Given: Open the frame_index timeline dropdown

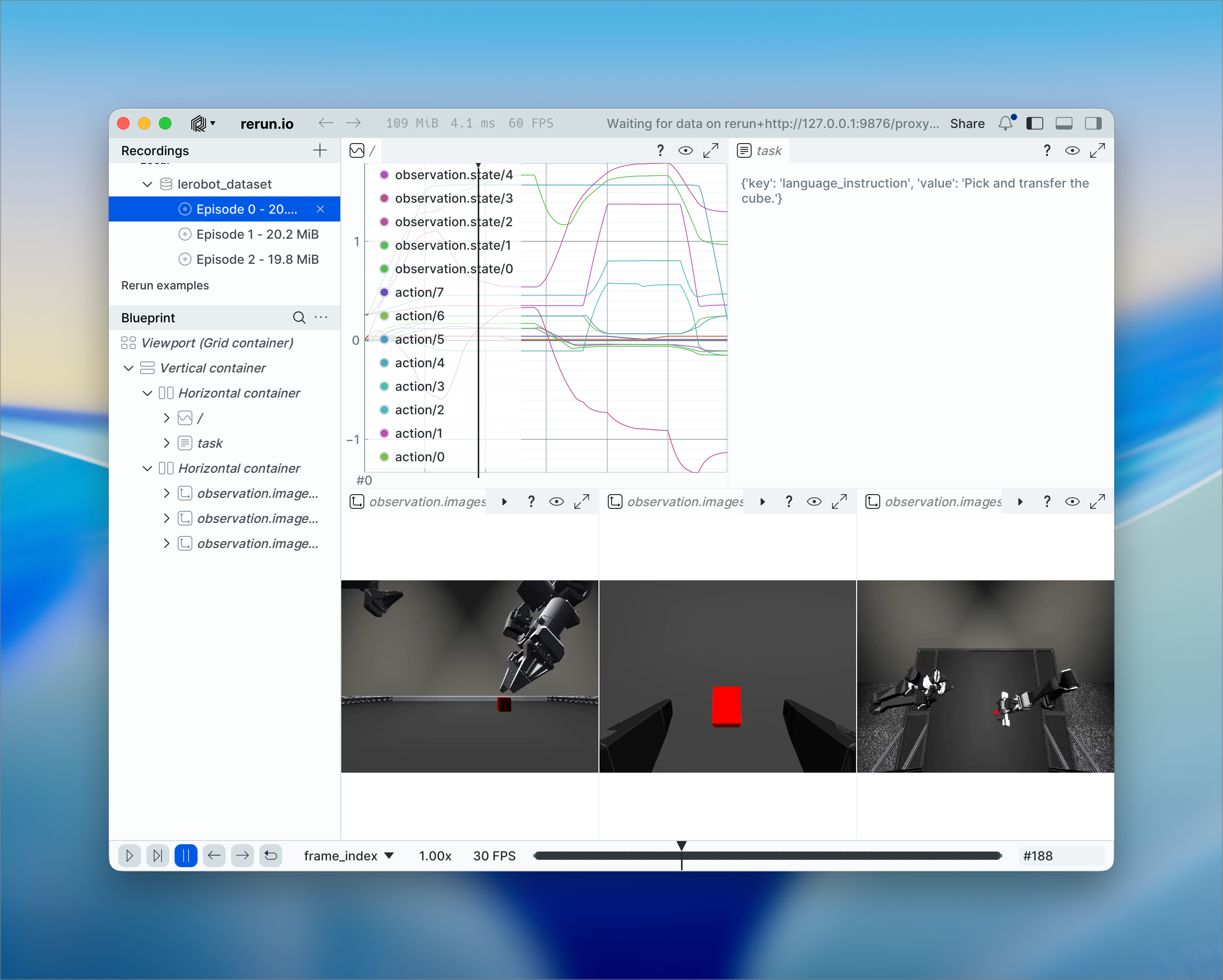Looking at the screenshot, I should [x=348, y=855].
